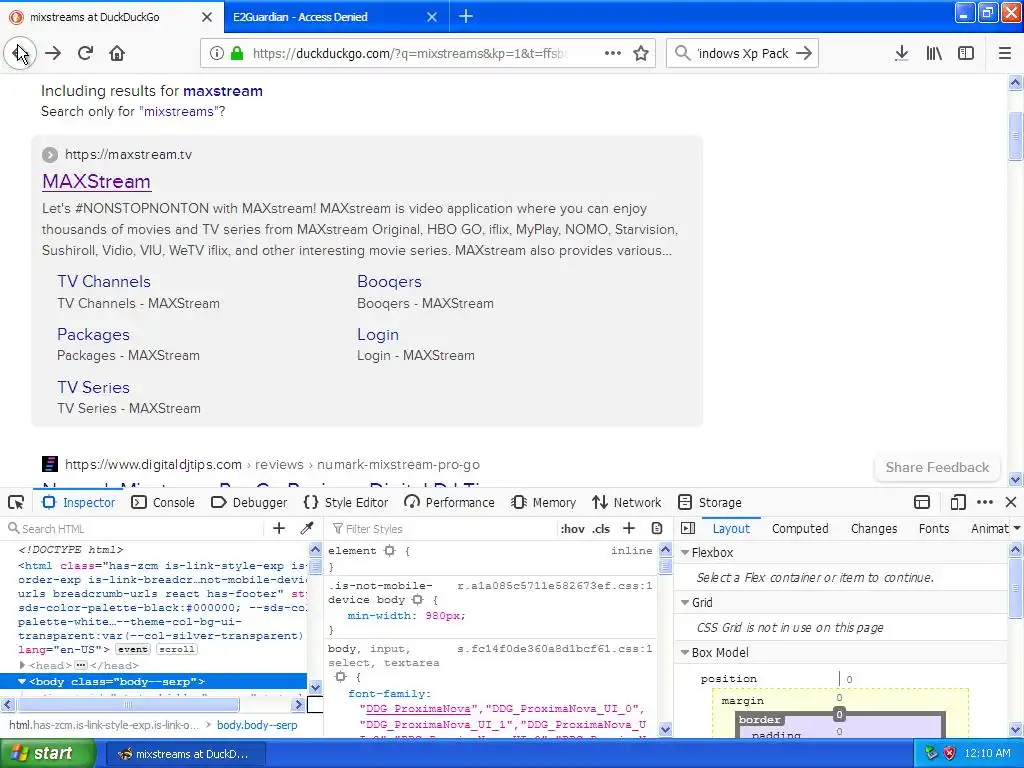Close the developer tools panel
1024x768 pixels.
(1011, 502)
